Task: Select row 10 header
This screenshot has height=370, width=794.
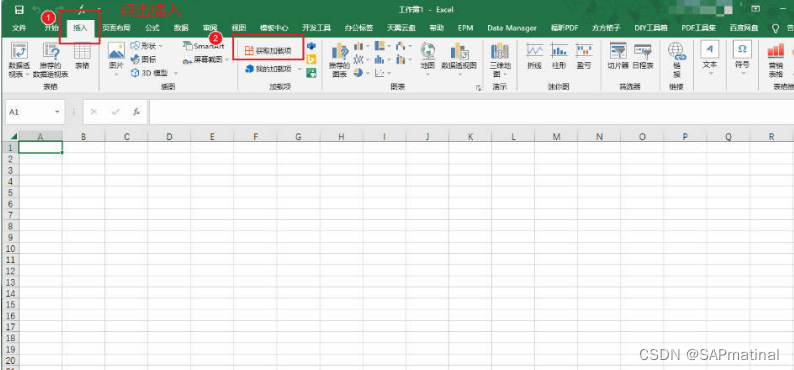Action: 10,249
